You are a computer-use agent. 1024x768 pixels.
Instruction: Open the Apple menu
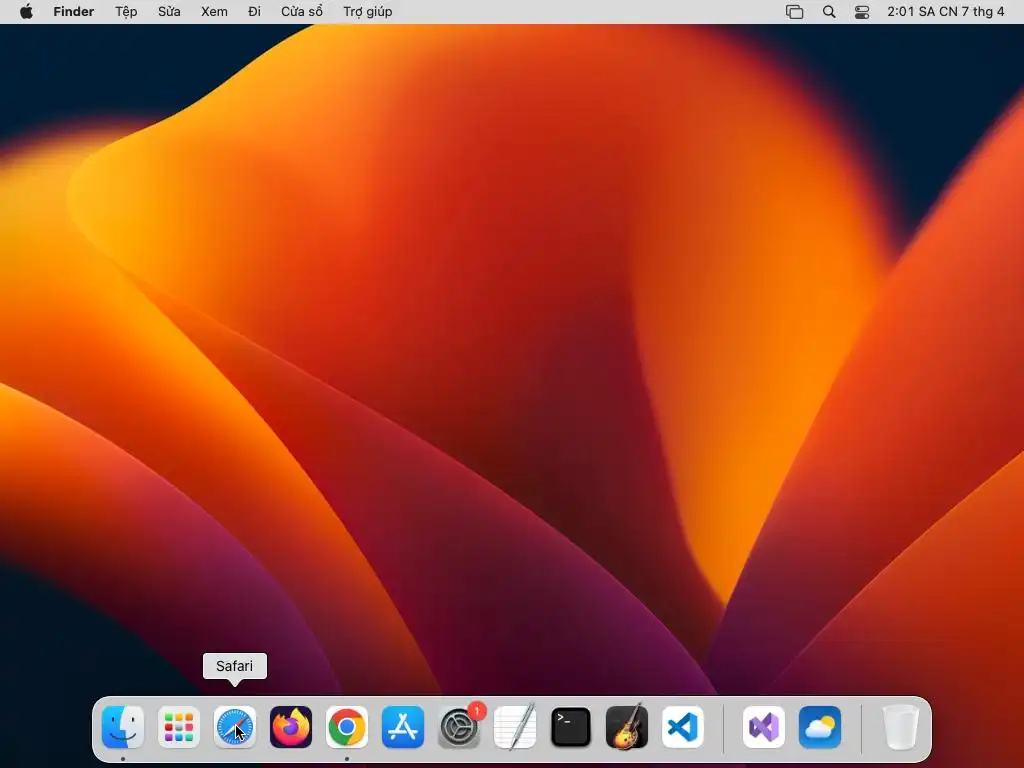pyautogui.click(x=26, y=12)
